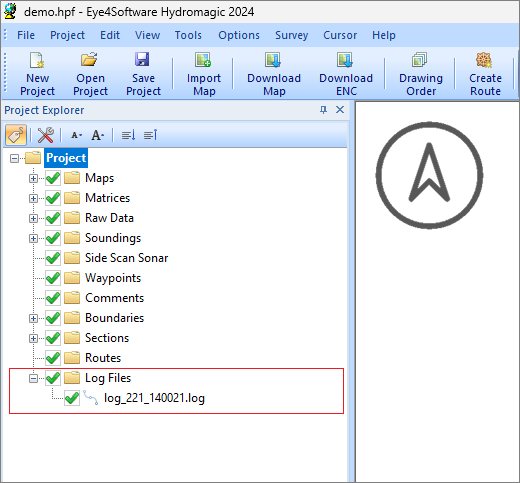Collapse the root Project tree node

click(x=14, y=158)
